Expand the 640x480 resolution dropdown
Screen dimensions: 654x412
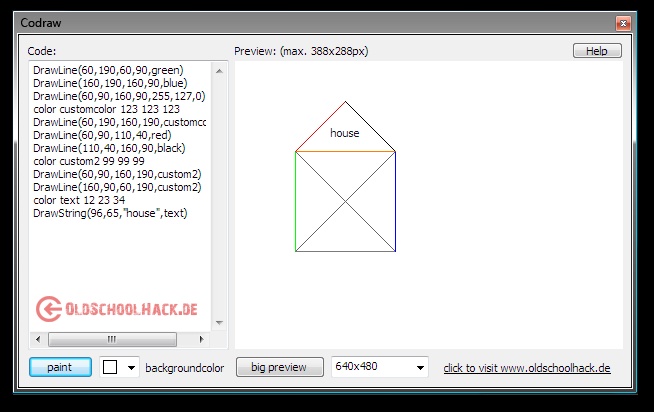tap(420, 367)
